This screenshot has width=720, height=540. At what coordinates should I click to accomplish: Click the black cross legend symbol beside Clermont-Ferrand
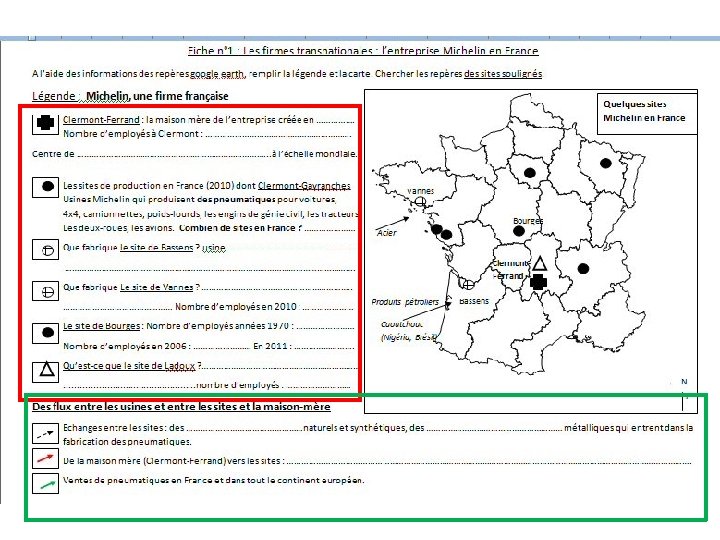point(45,123)
